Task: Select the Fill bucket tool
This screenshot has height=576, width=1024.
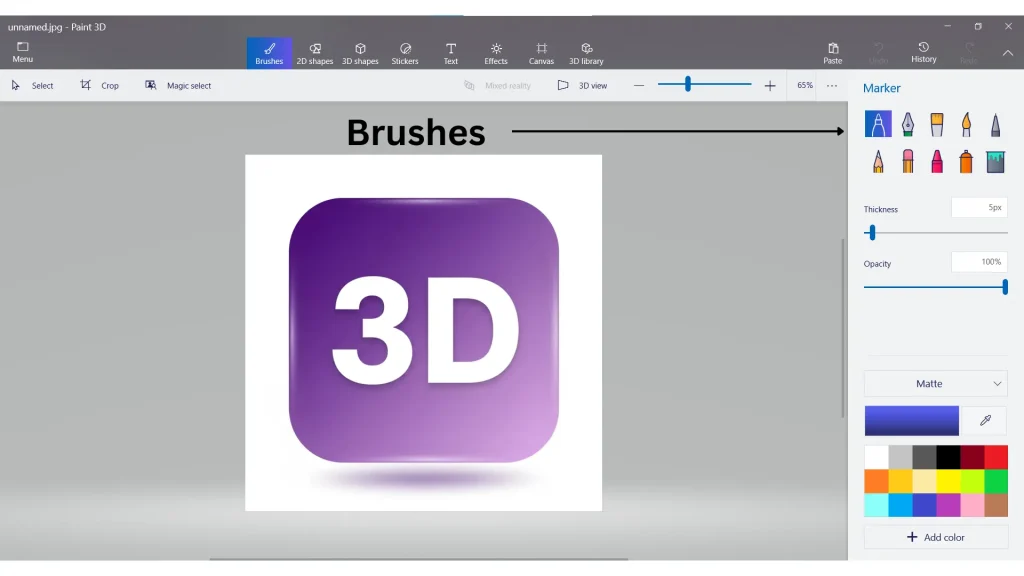Action: (995, 160)
